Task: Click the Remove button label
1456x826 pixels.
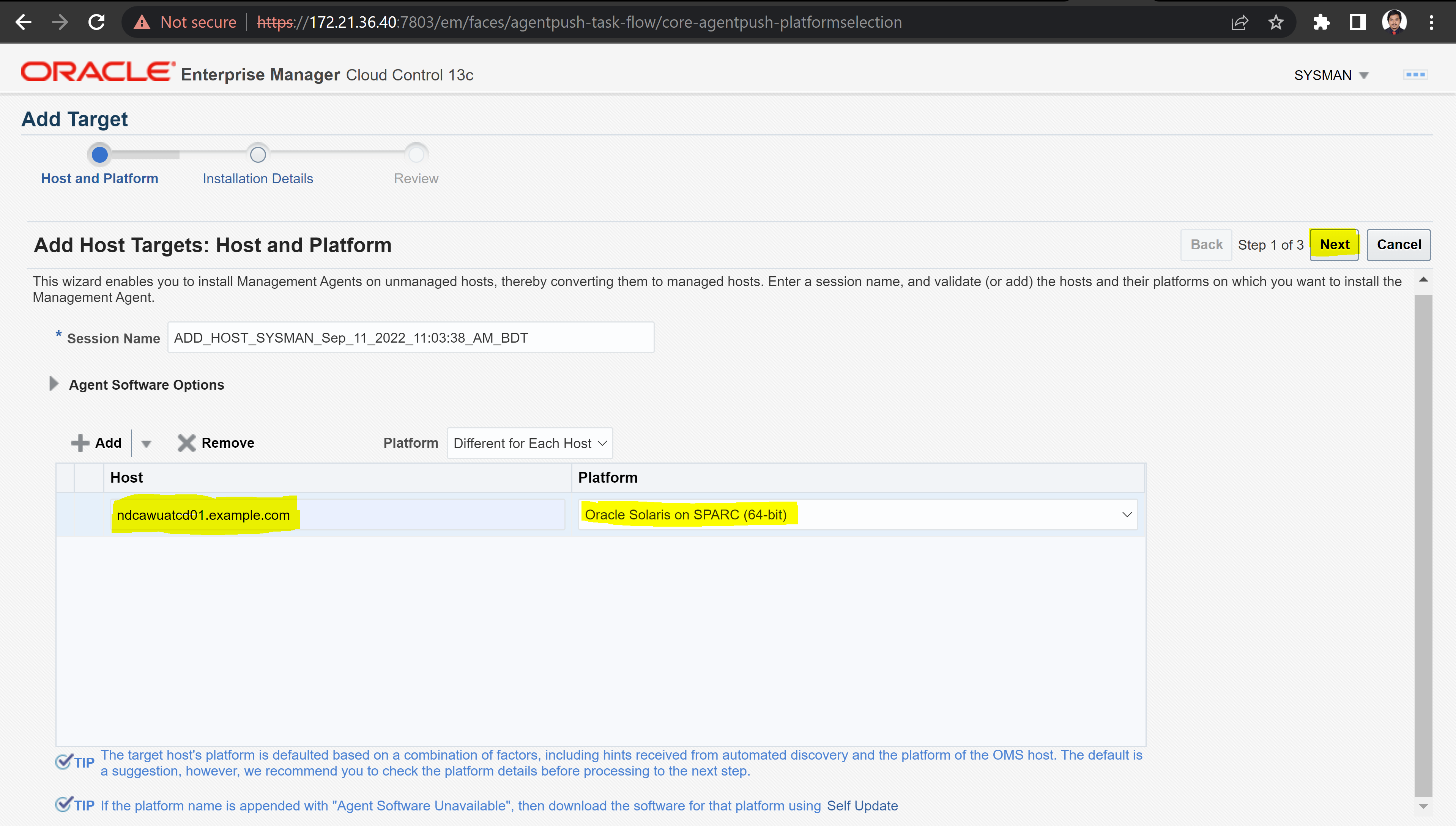Action: 227,442
